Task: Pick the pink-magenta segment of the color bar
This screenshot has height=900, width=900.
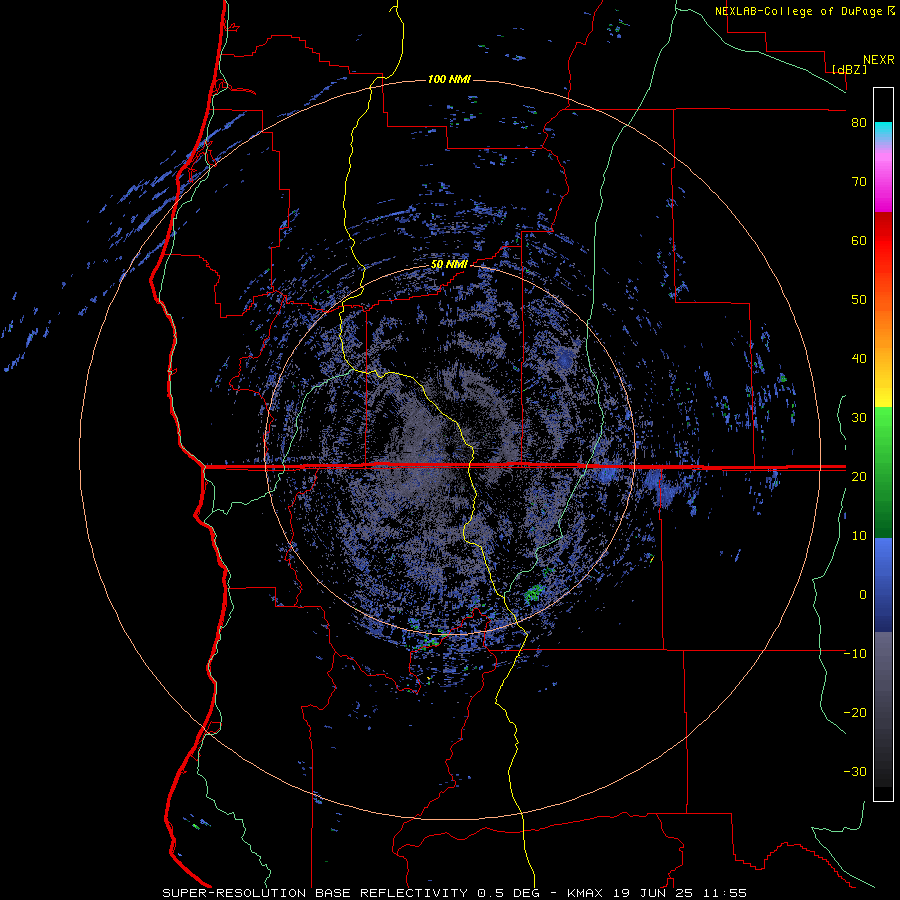Action: click(883, 178)
